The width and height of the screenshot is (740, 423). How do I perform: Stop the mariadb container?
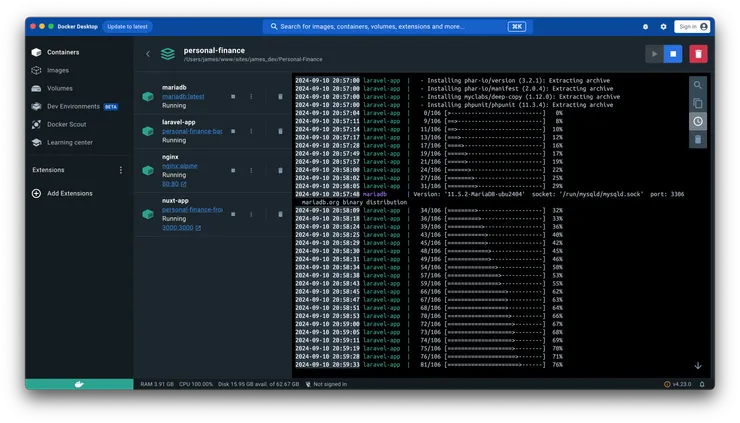[x=233, y=96]
